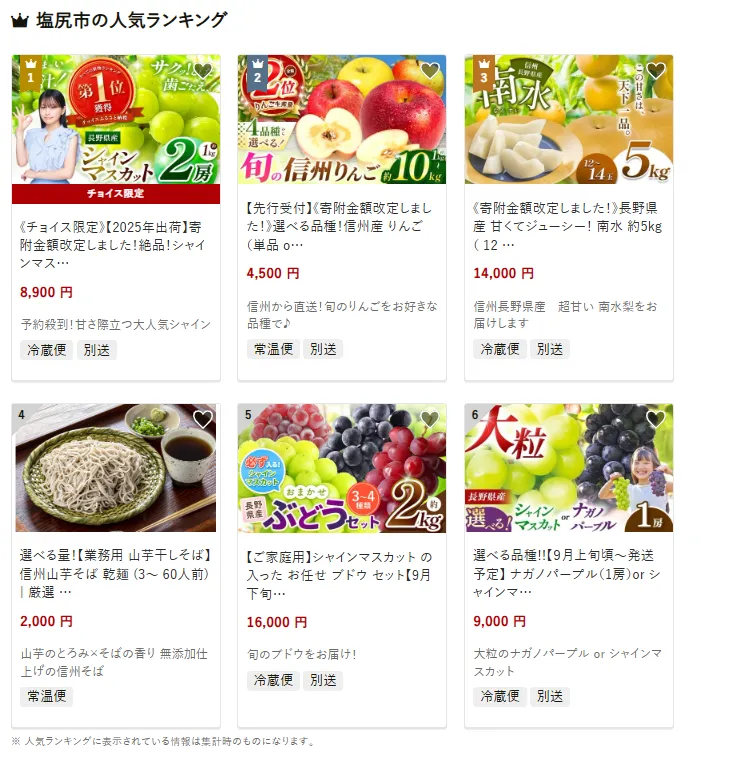Favorite the Shine Muscat 2房 item heart
746x773 pixels.
203,71
